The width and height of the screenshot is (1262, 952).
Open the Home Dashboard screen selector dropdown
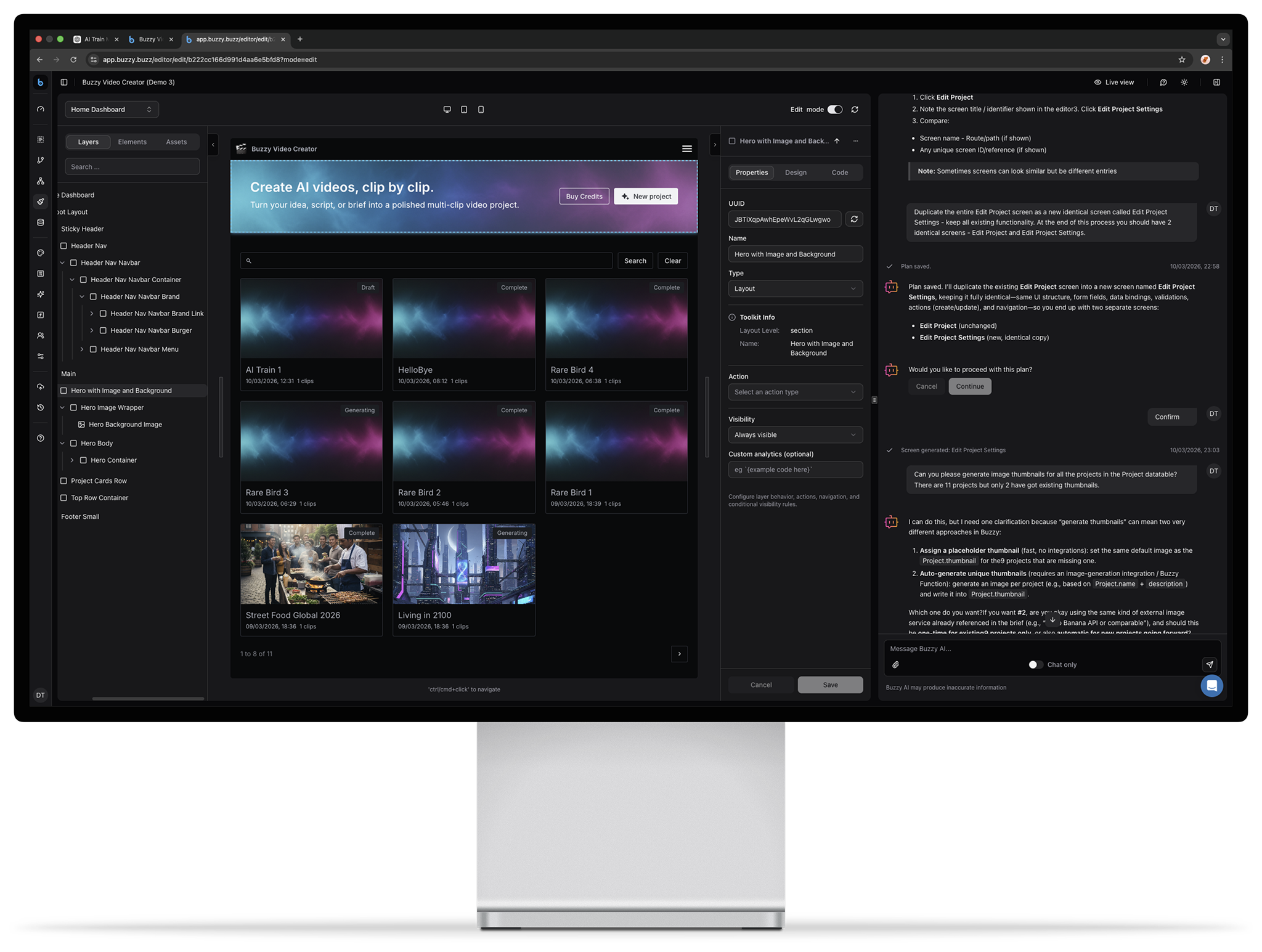pyautogui.click(x=112, y=110)
